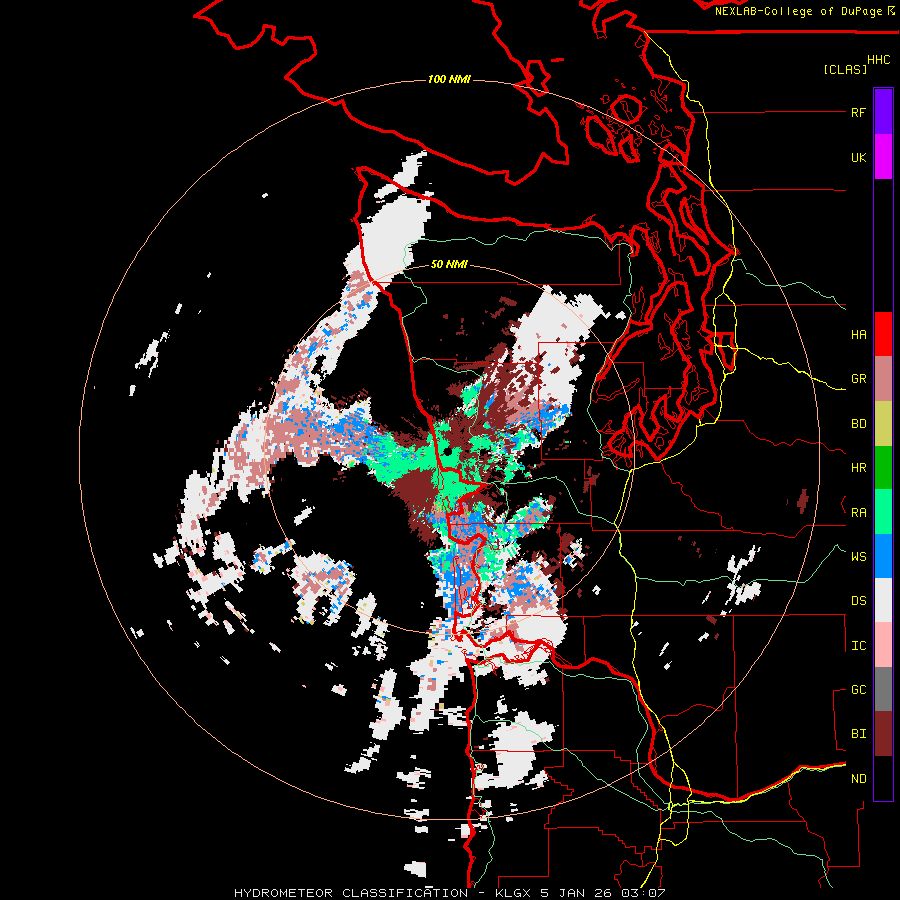Click the 'BI' legend label
Image resolution: width=900 pixels, height=900 pixels.
click(x=858, y=734)
